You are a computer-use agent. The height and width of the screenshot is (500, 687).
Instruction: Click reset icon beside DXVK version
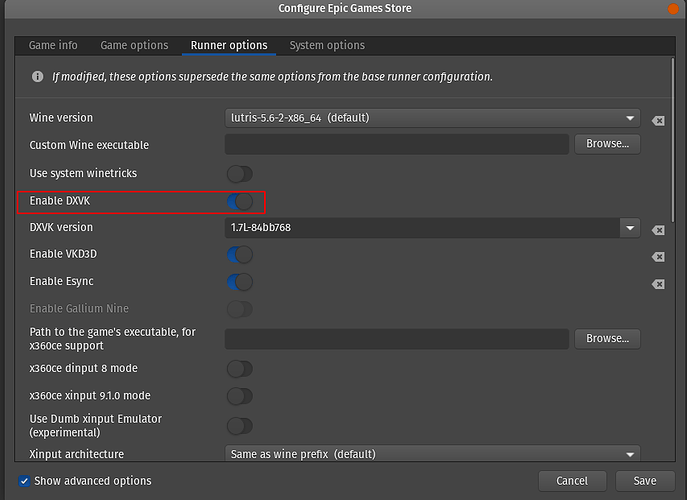point(658,229)
